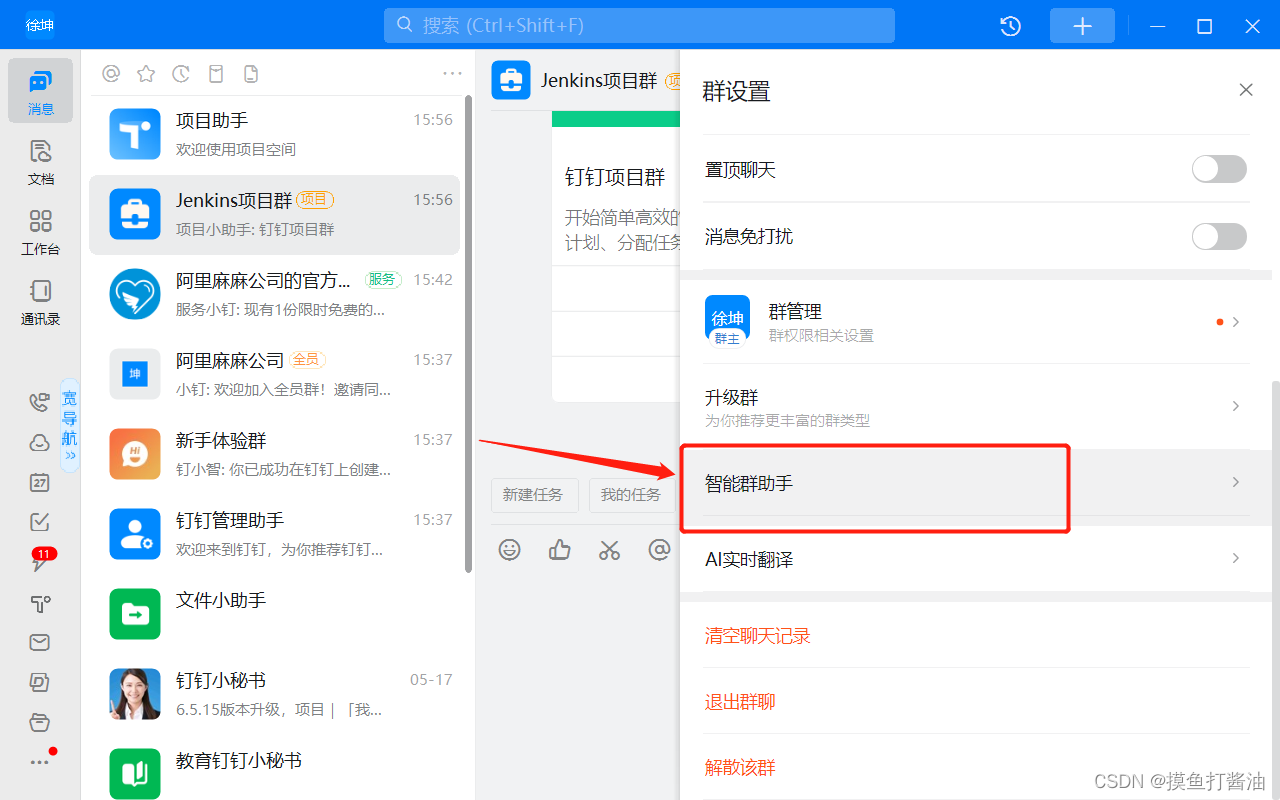
Task: Close the 群设置 panel
Action: (1246, 90)
